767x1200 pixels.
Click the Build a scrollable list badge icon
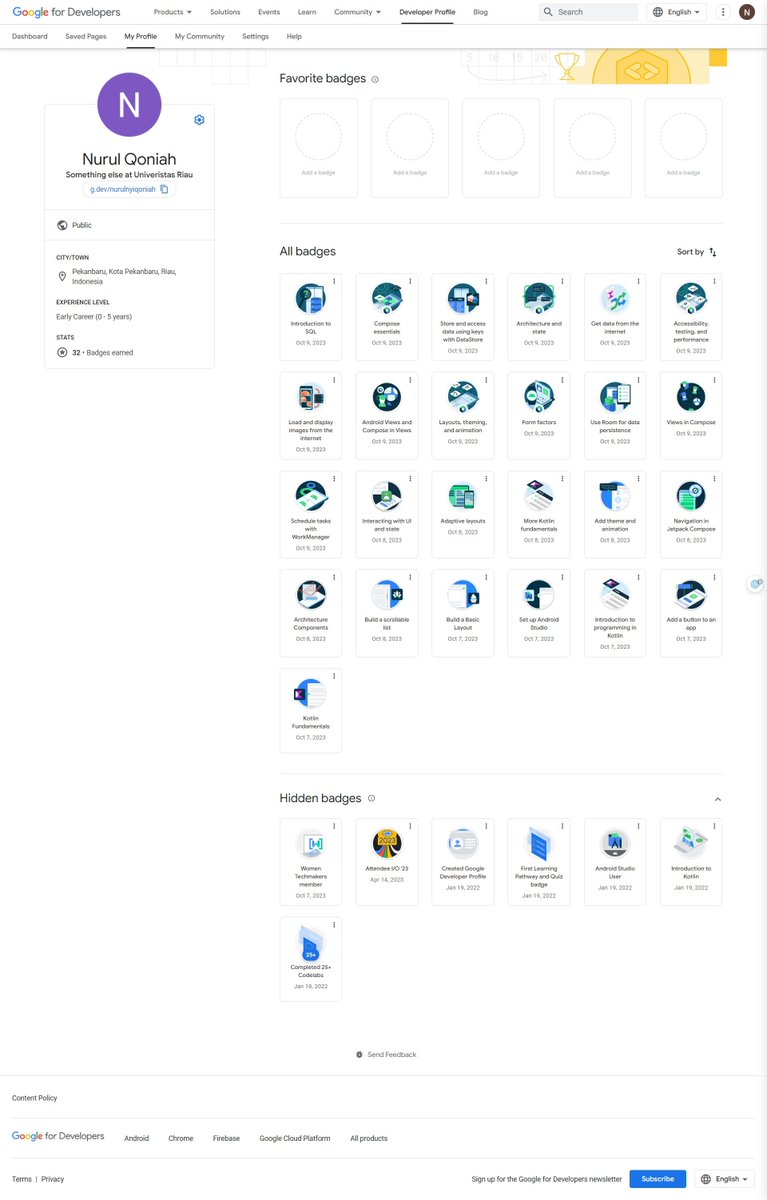[387, 595]
